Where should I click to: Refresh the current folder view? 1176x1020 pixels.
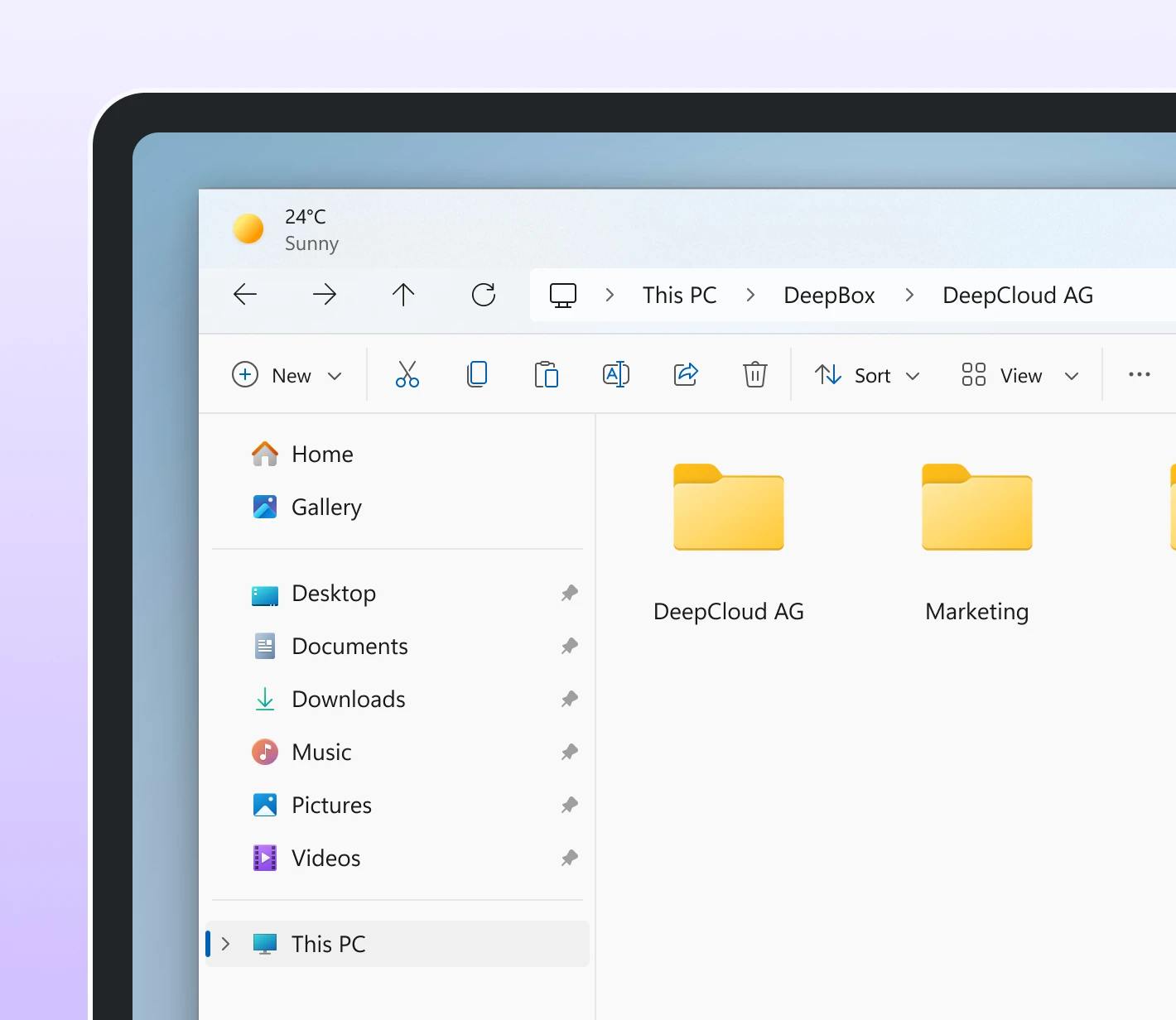point(484,295)
